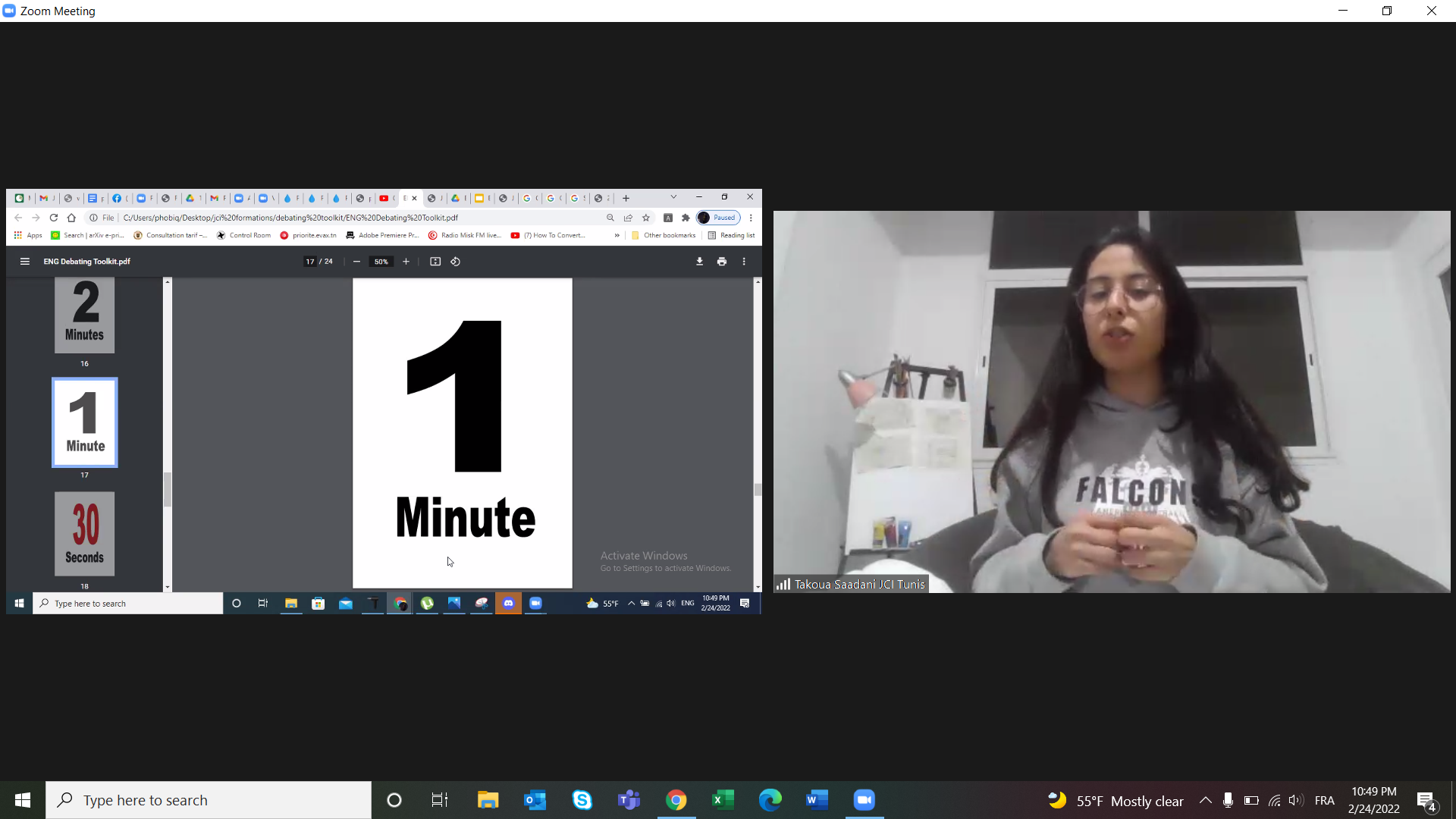
Task: Click the Paused profile button
Action: click(718, 218)
